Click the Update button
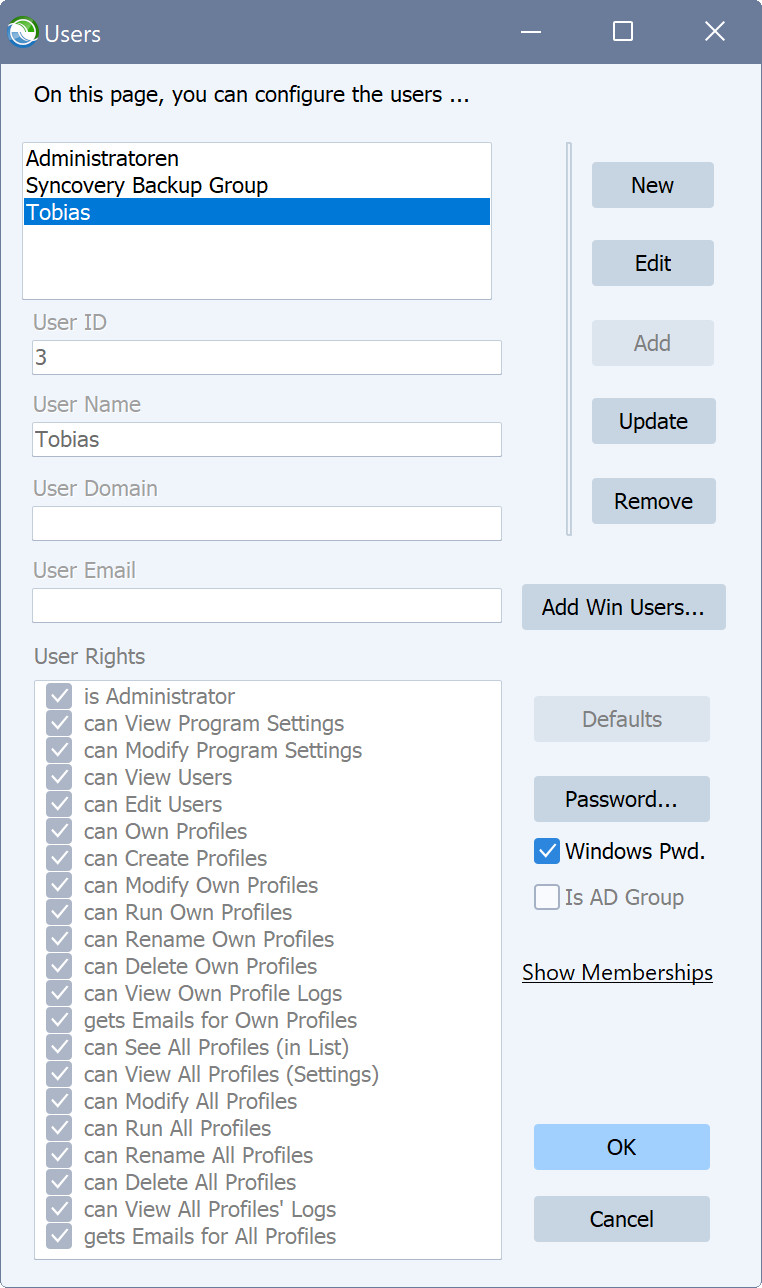 (x=653, y=421)
